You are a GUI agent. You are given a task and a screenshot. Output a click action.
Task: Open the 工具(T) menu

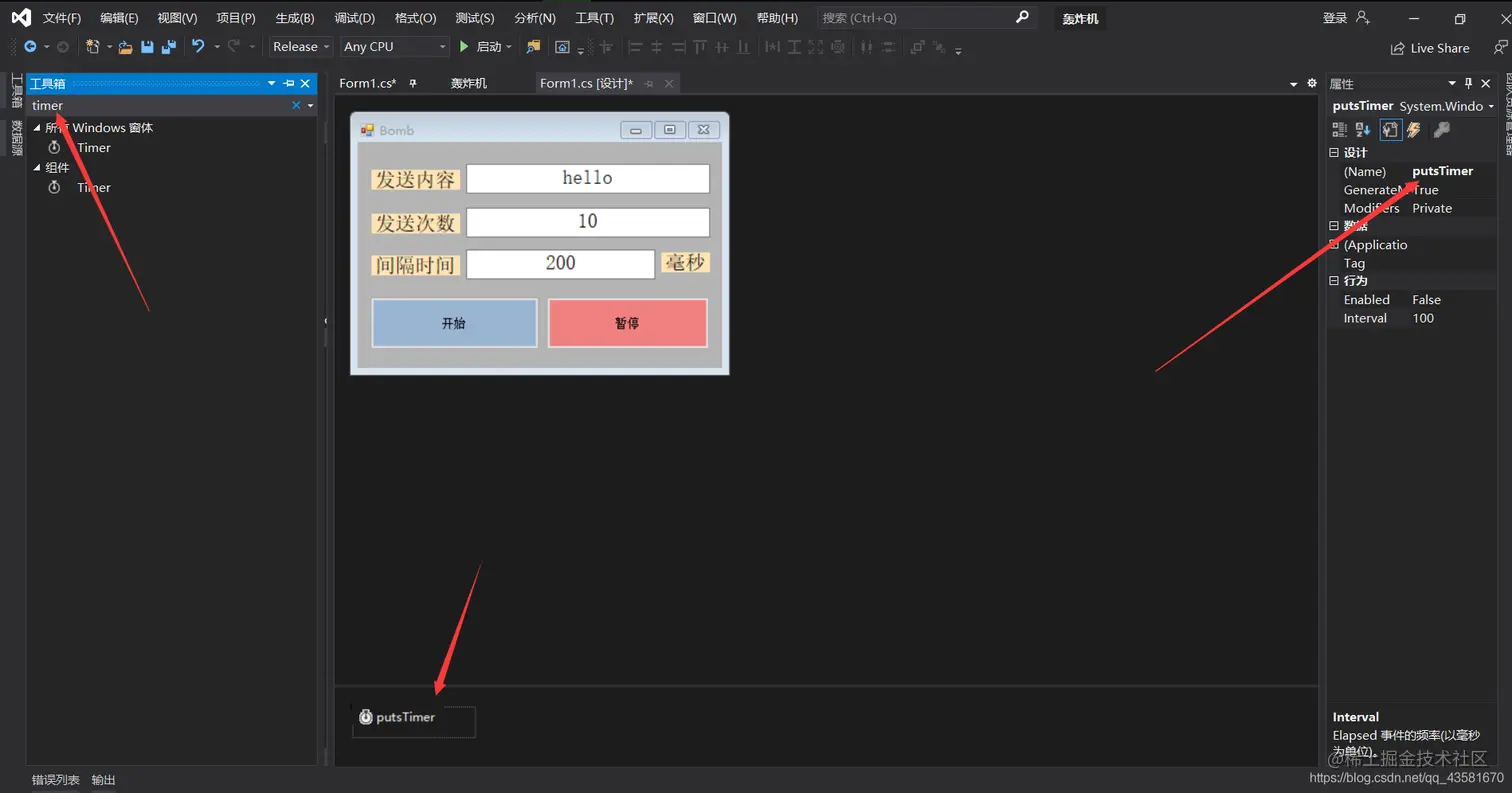pyautogui.click(x=595, y=18)
